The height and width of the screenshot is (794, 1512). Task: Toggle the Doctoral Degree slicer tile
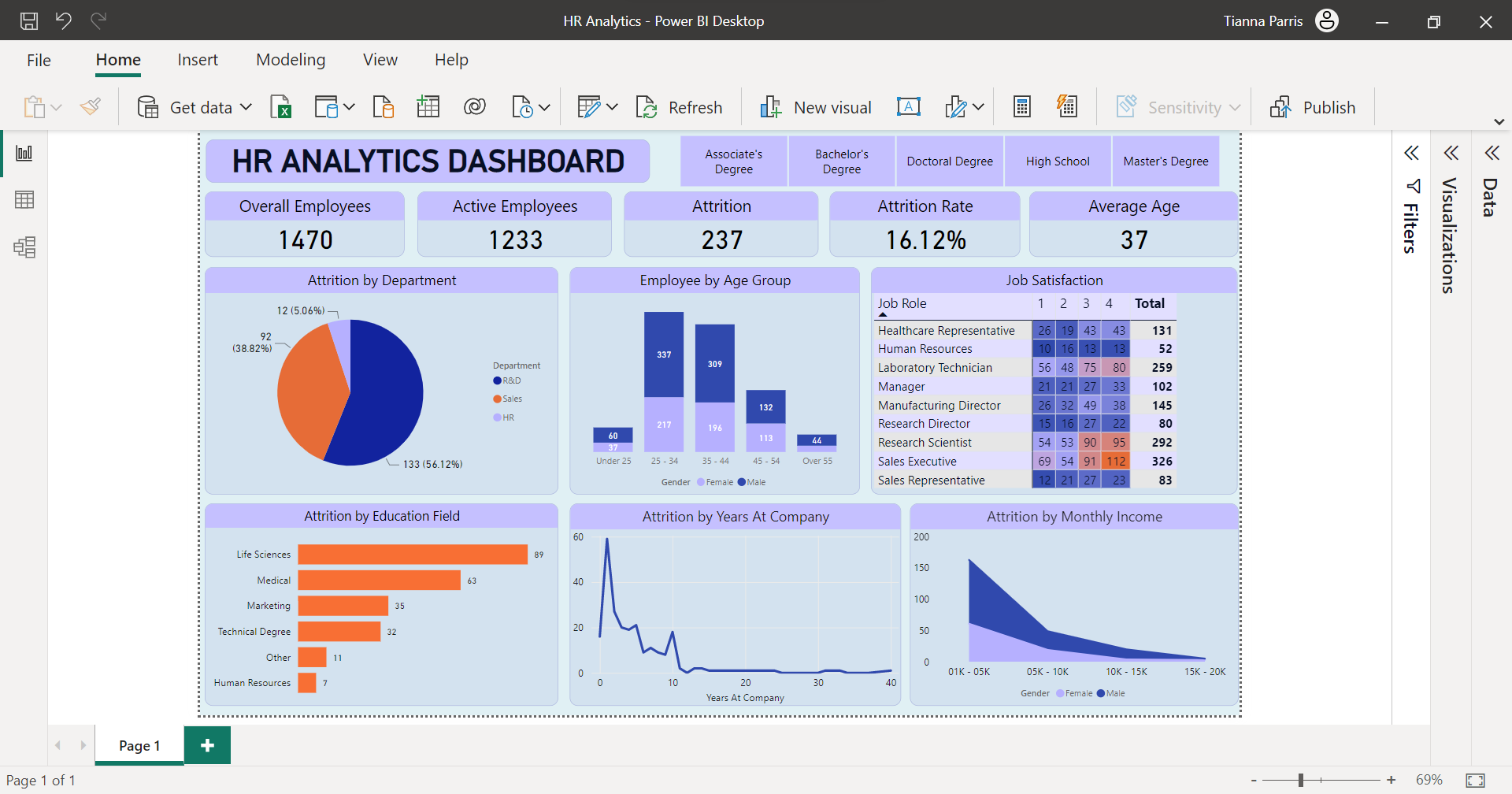(x=950, y=161)
